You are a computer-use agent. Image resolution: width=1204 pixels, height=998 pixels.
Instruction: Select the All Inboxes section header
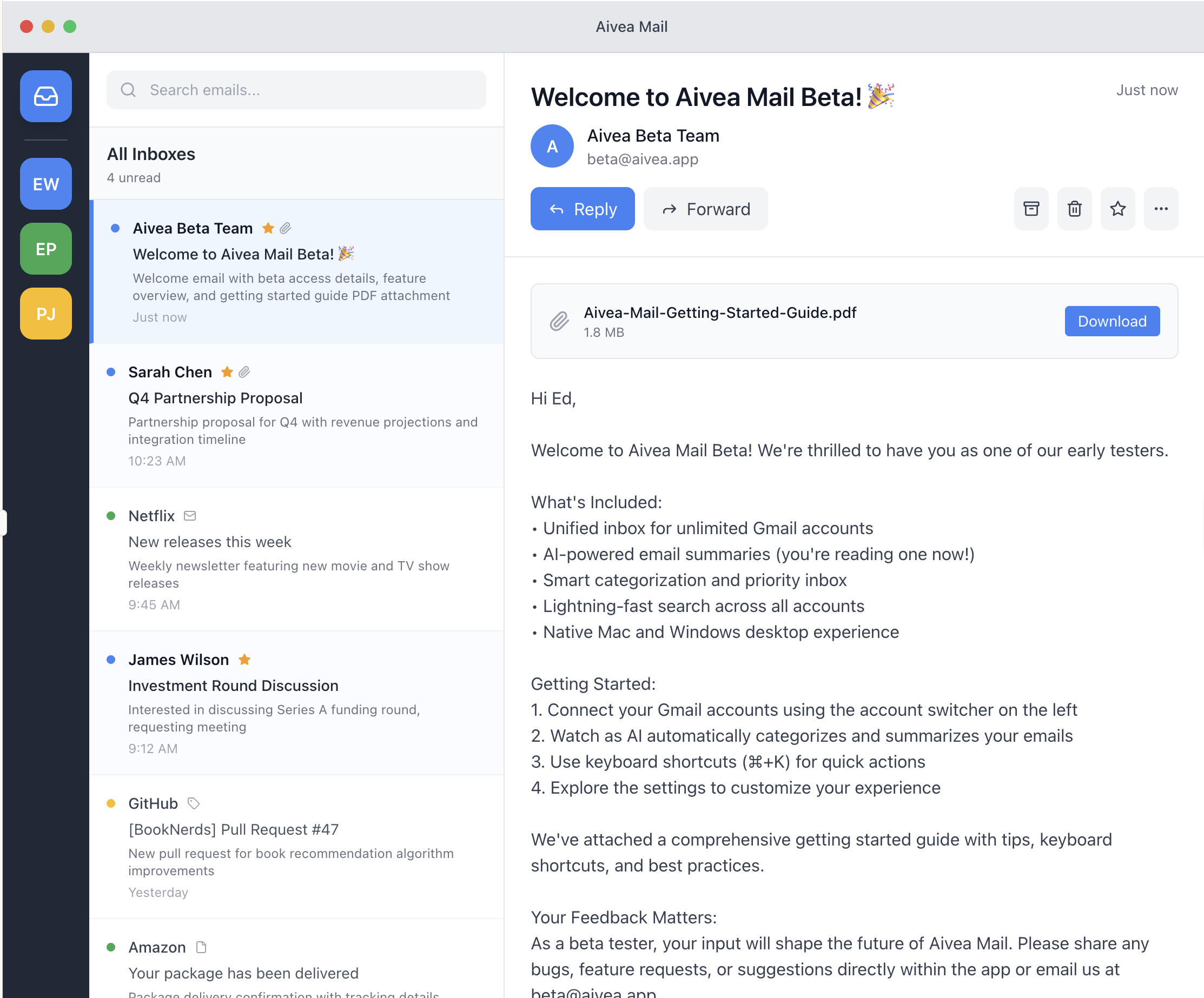point(151,154)
